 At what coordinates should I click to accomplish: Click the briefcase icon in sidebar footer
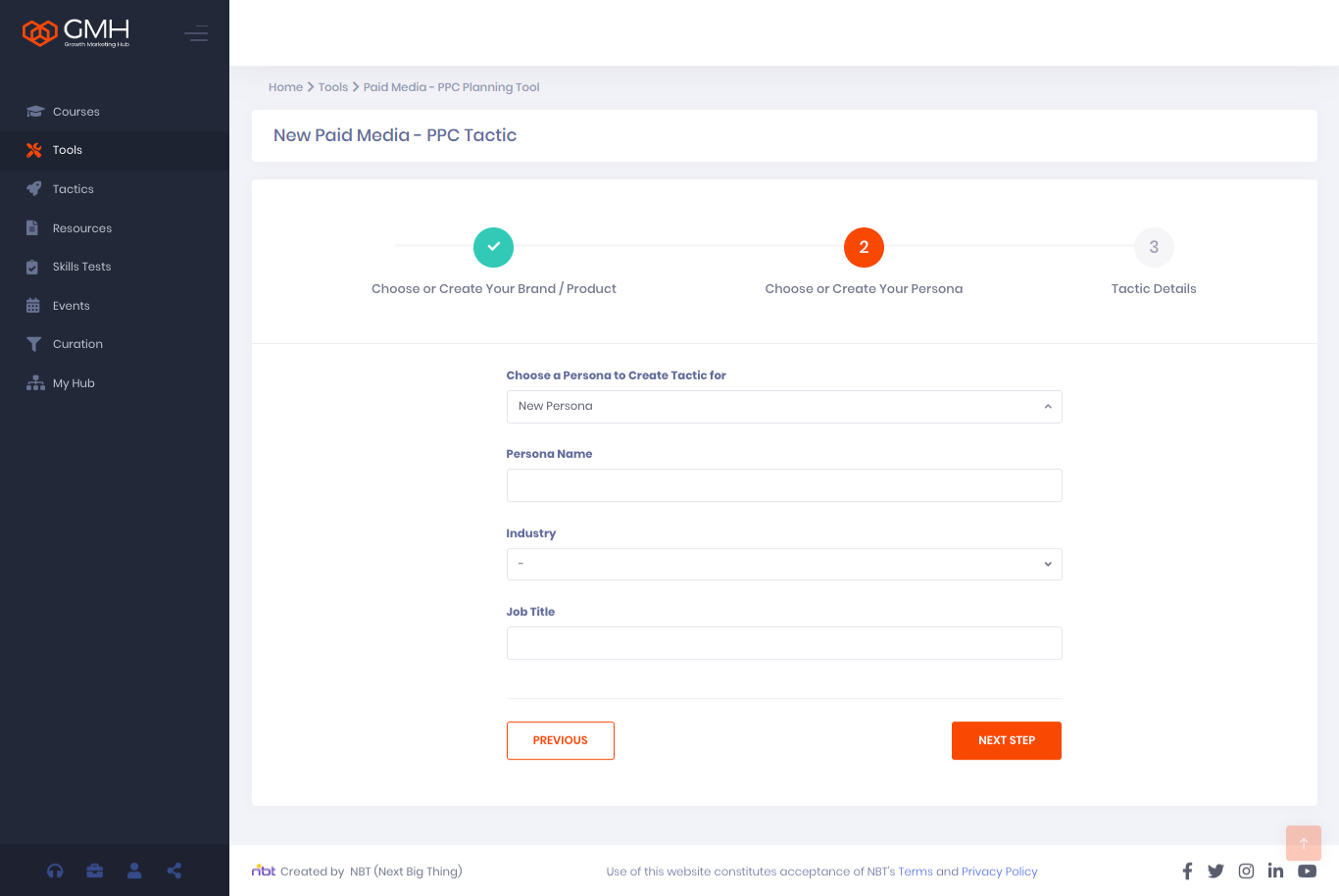click(95, 871)
